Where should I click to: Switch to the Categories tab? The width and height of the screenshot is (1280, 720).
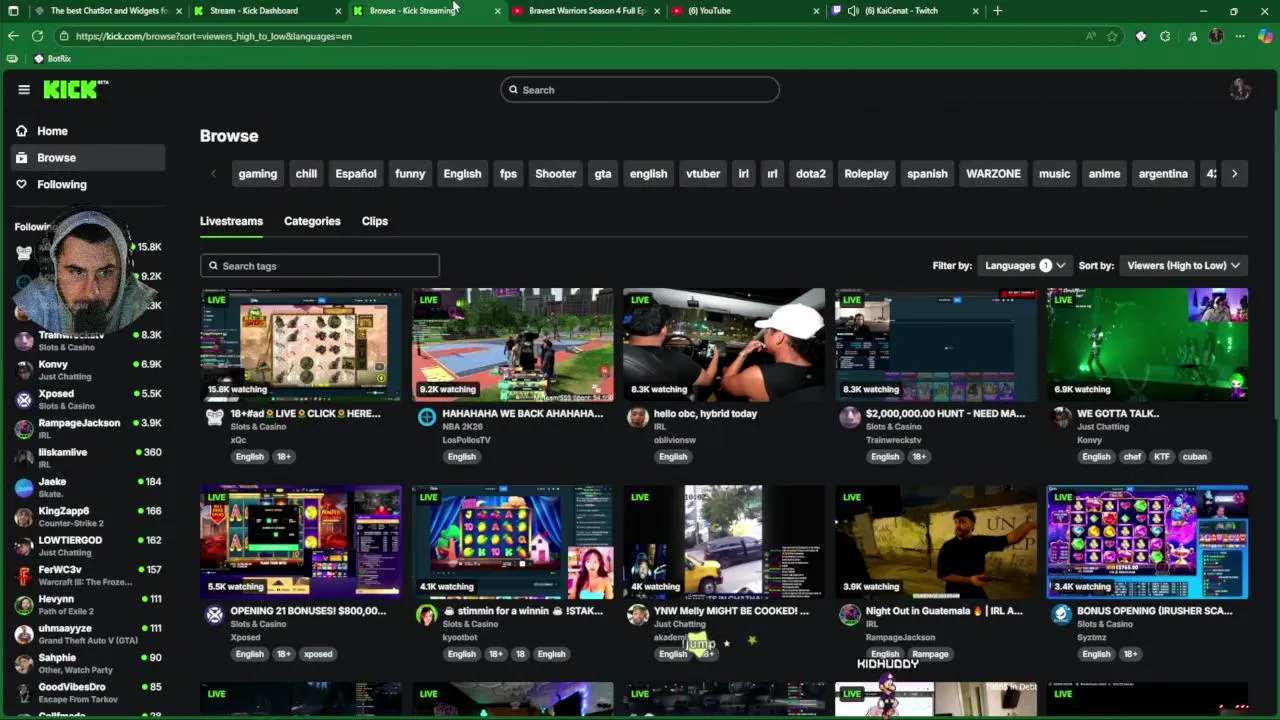tap(312, 221)
